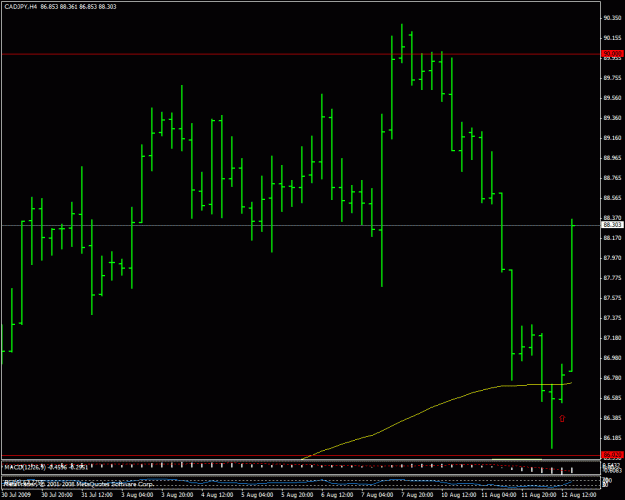Click the current price label 88.303

[612, 225]
